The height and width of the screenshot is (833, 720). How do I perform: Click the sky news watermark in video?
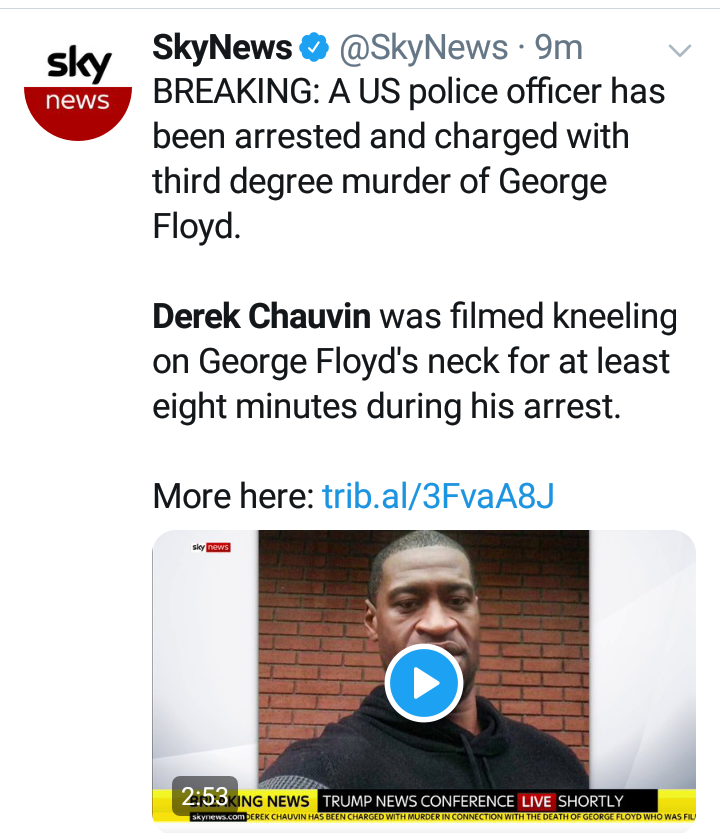pyautogui.click(x=211, y=547)
